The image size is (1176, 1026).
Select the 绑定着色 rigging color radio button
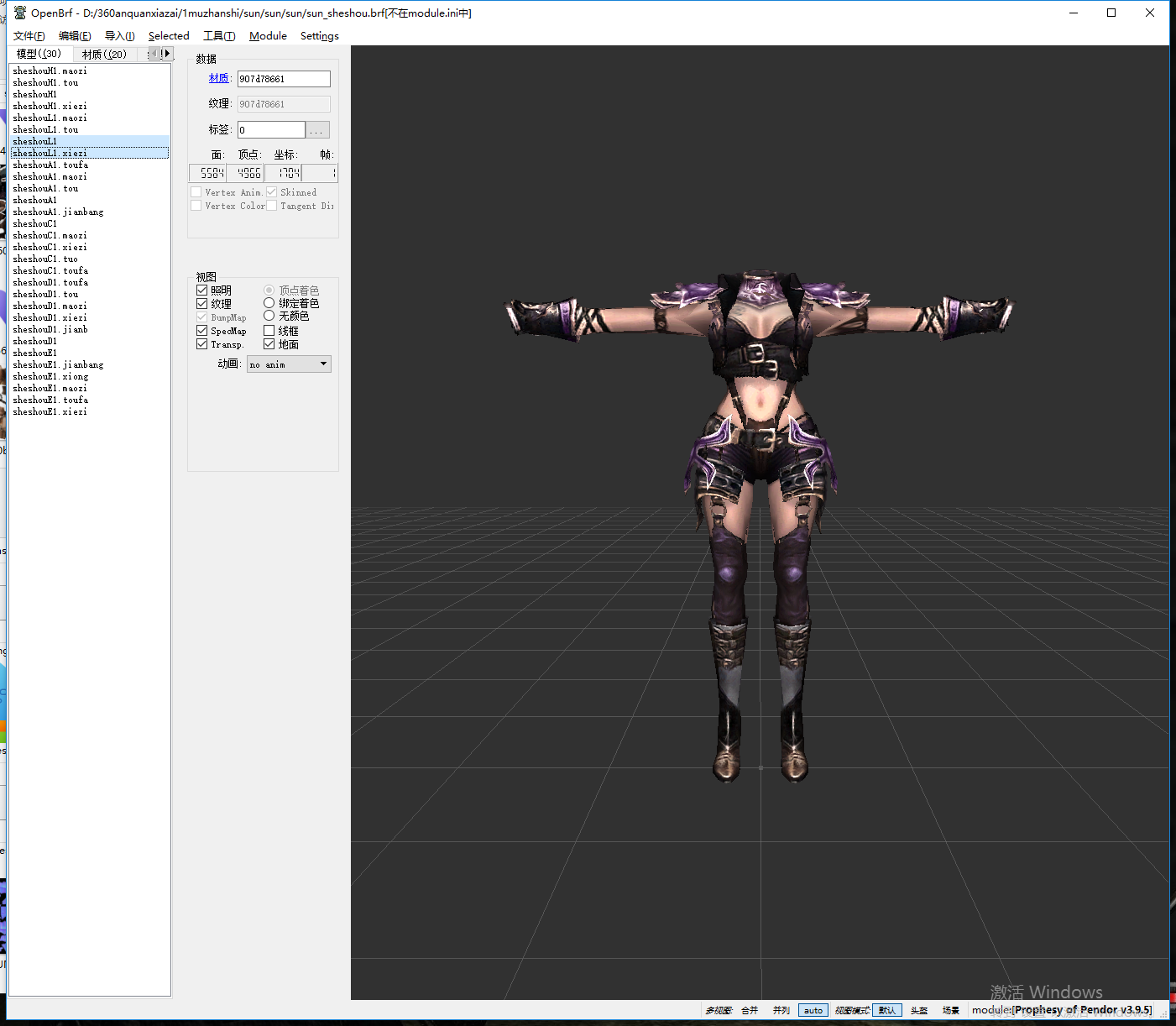point(269,303)
